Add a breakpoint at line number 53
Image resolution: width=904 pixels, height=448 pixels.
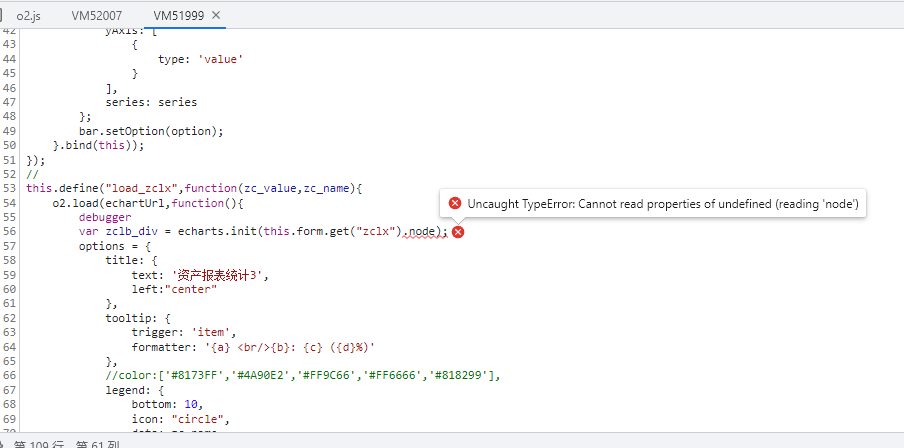10,203
